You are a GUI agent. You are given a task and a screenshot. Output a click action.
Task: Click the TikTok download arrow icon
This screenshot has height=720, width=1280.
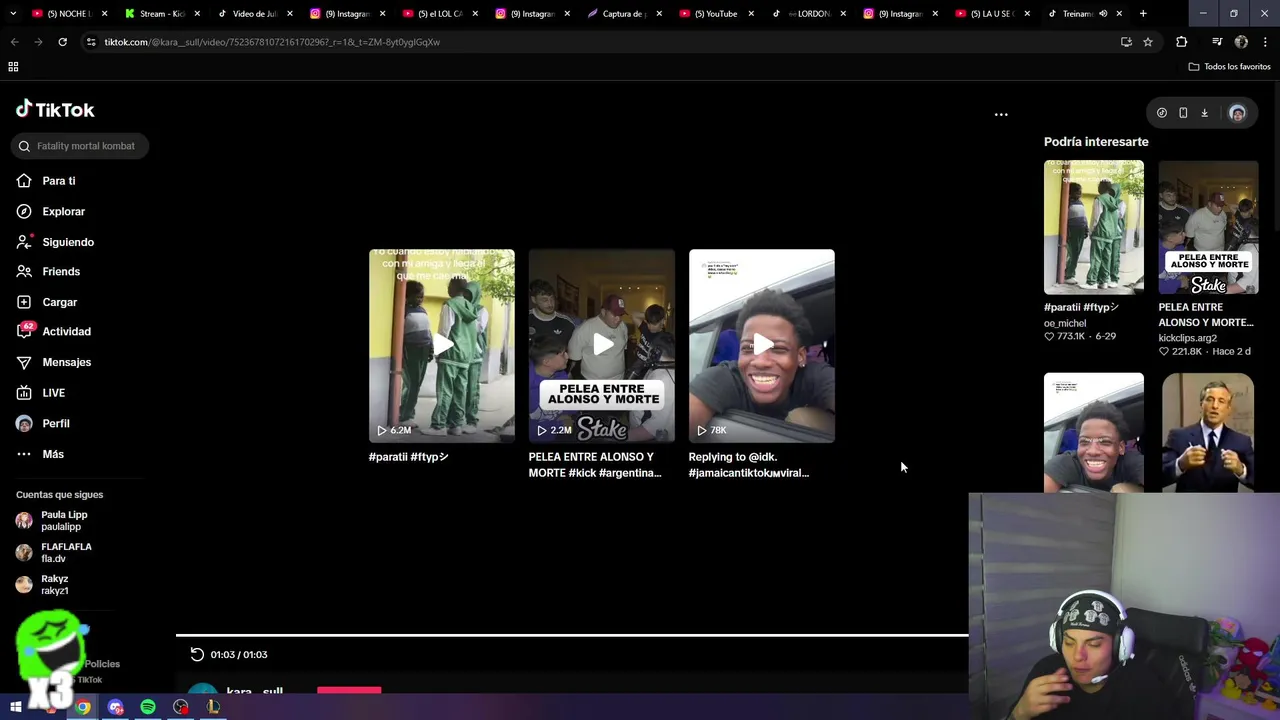1205,113
